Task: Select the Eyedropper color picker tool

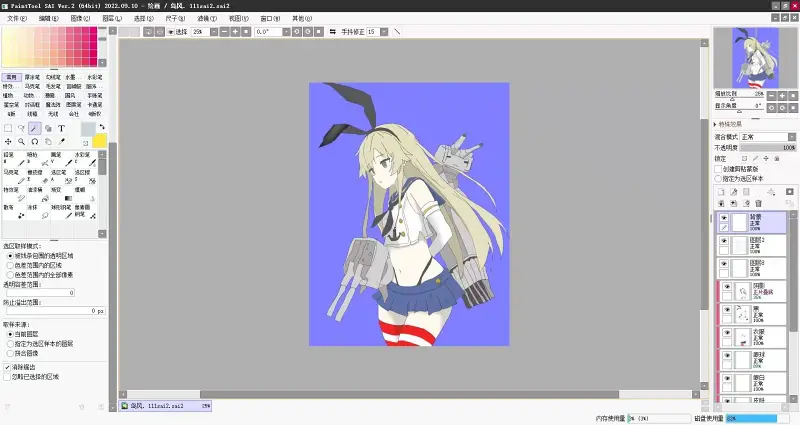Action: [61, 141]
